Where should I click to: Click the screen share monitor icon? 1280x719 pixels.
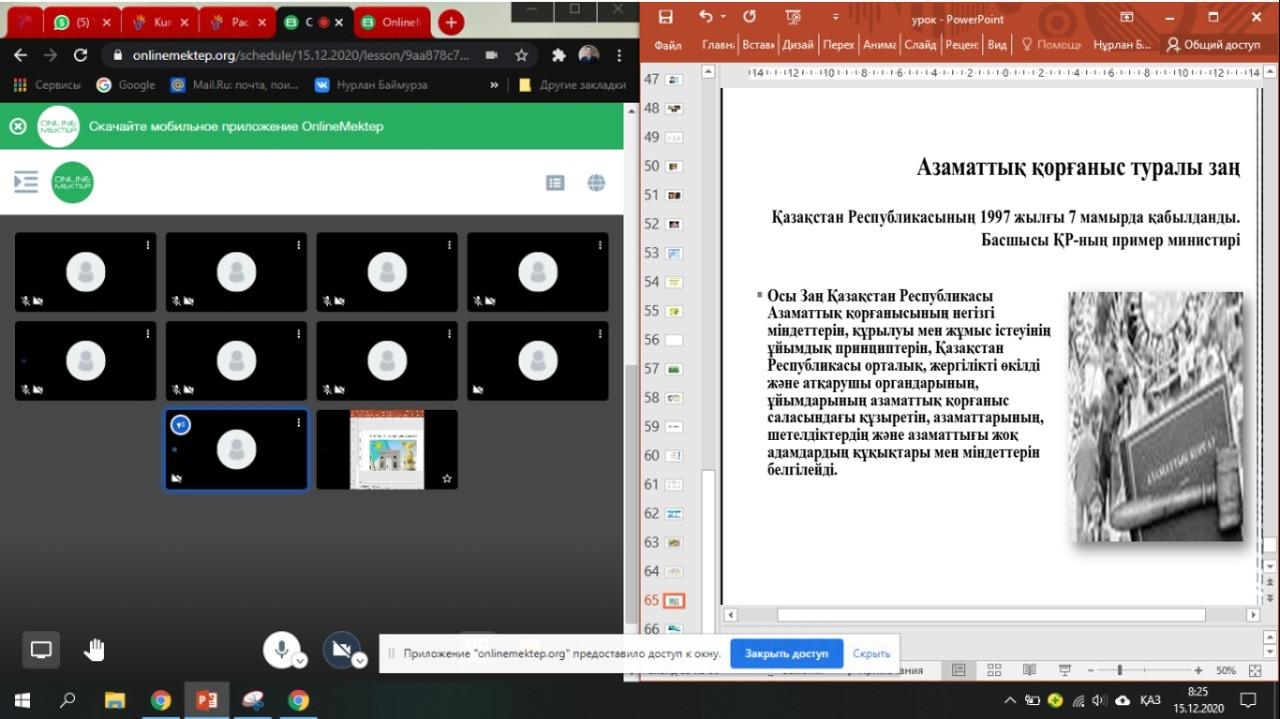pos(41,650)
